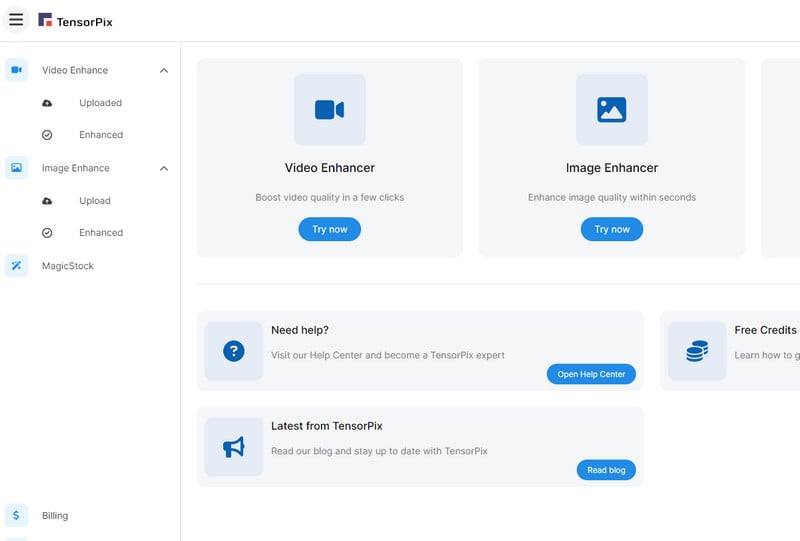This screenshot has width=800, height=541.
Task: Click Latest from TensorPix heading
Action: (x=327, y=426)
